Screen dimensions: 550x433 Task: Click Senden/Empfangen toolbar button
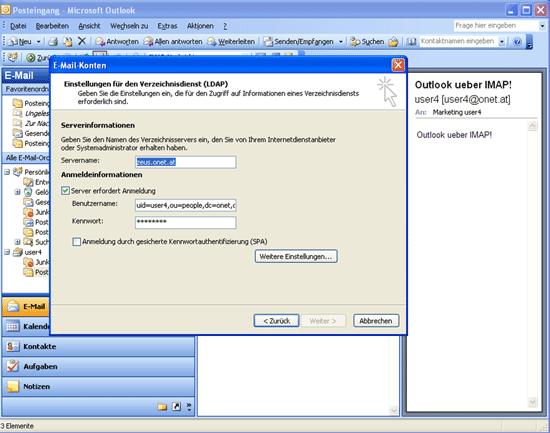click(299, 41)
